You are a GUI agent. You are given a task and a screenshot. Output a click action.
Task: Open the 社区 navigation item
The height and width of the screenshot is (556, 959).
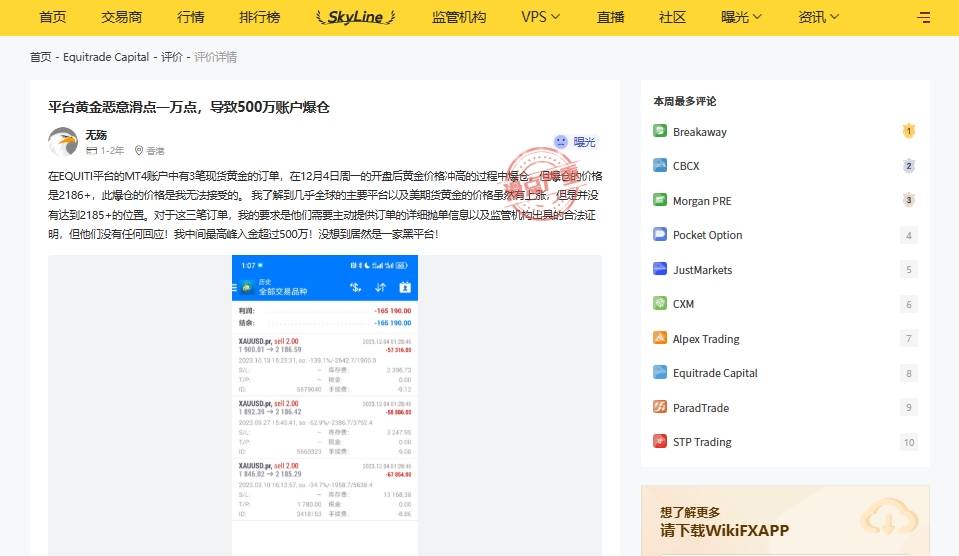(x=672, y=17)
